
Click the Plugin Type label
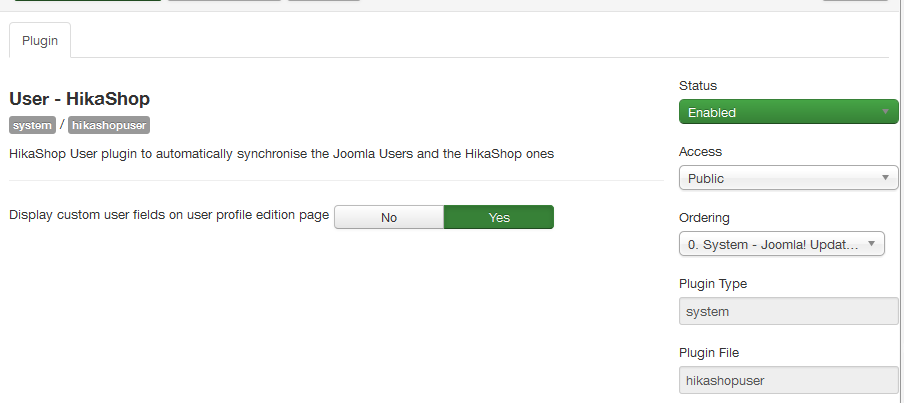[x=713, y=284]
